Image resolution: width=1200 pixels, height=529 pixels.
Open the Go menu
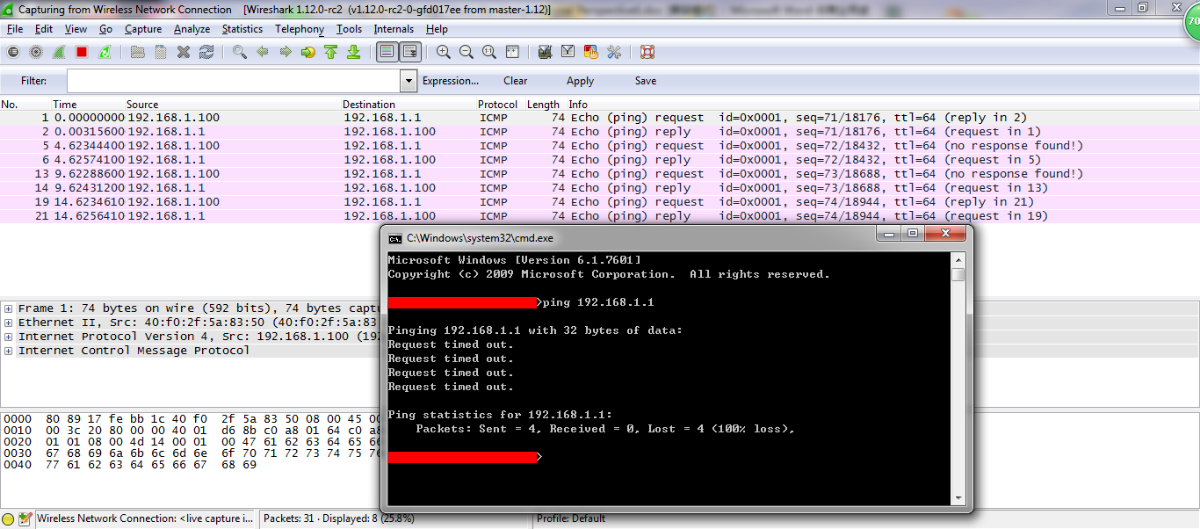(x=105, y=29)
